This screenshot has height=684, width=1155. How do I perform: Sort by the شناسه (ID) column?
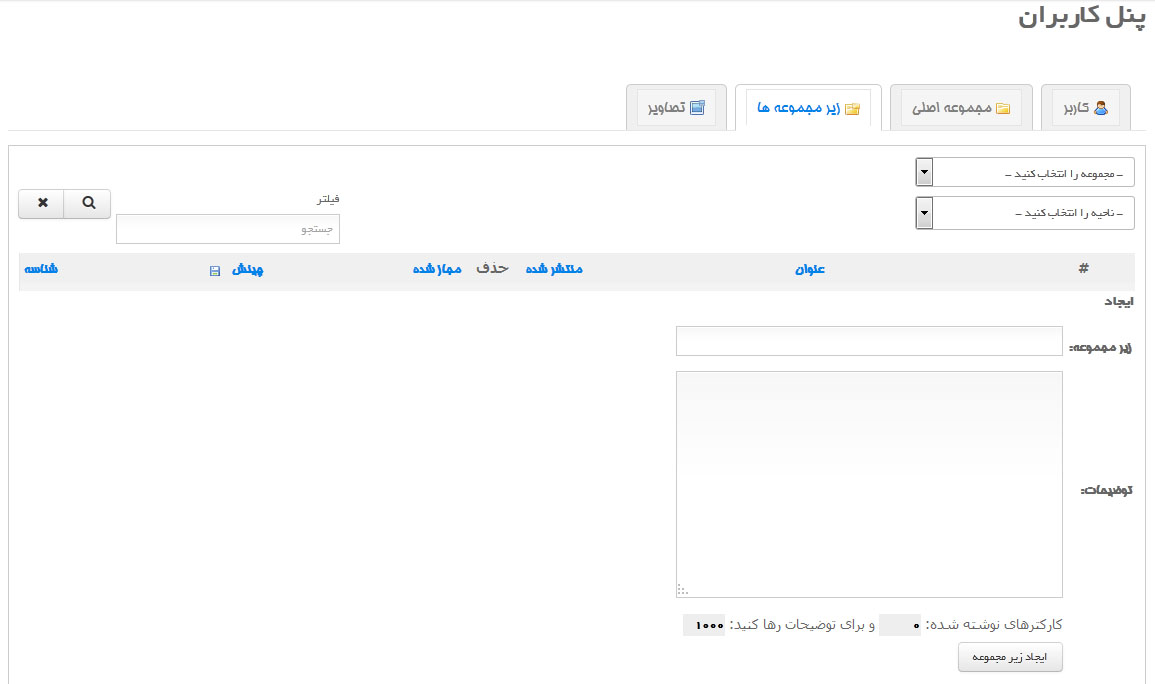[x=41, y=270]
